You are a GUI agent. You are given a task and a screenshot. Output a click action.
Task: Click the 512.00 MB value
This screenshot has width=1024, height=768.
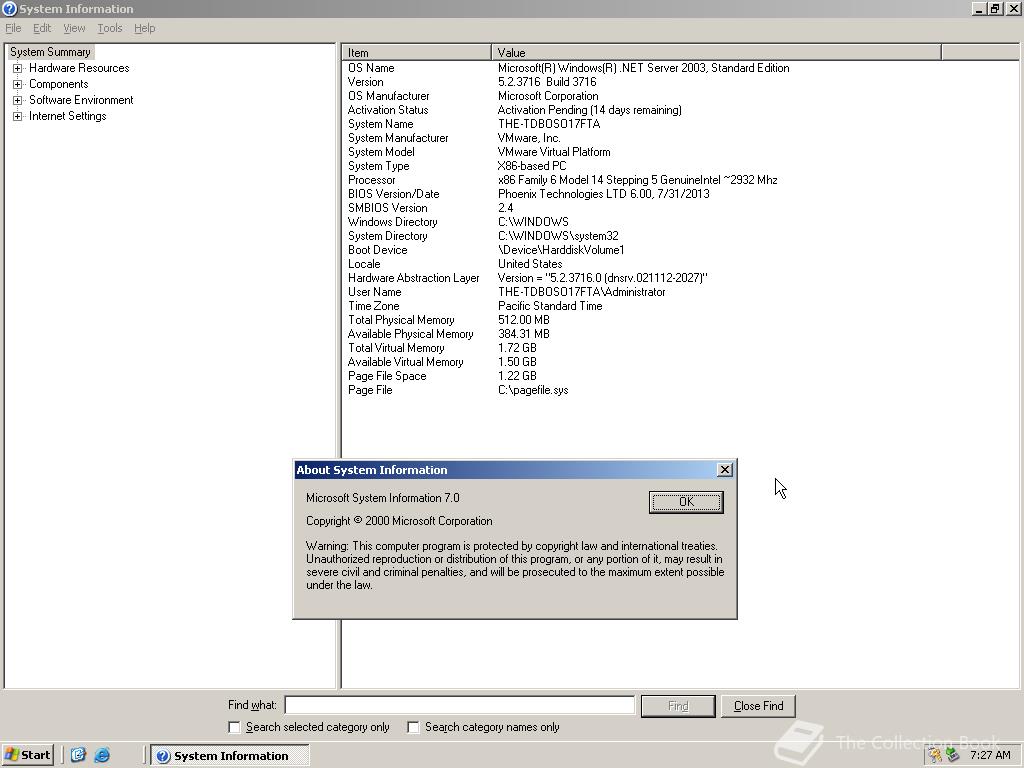coord(524,320)
